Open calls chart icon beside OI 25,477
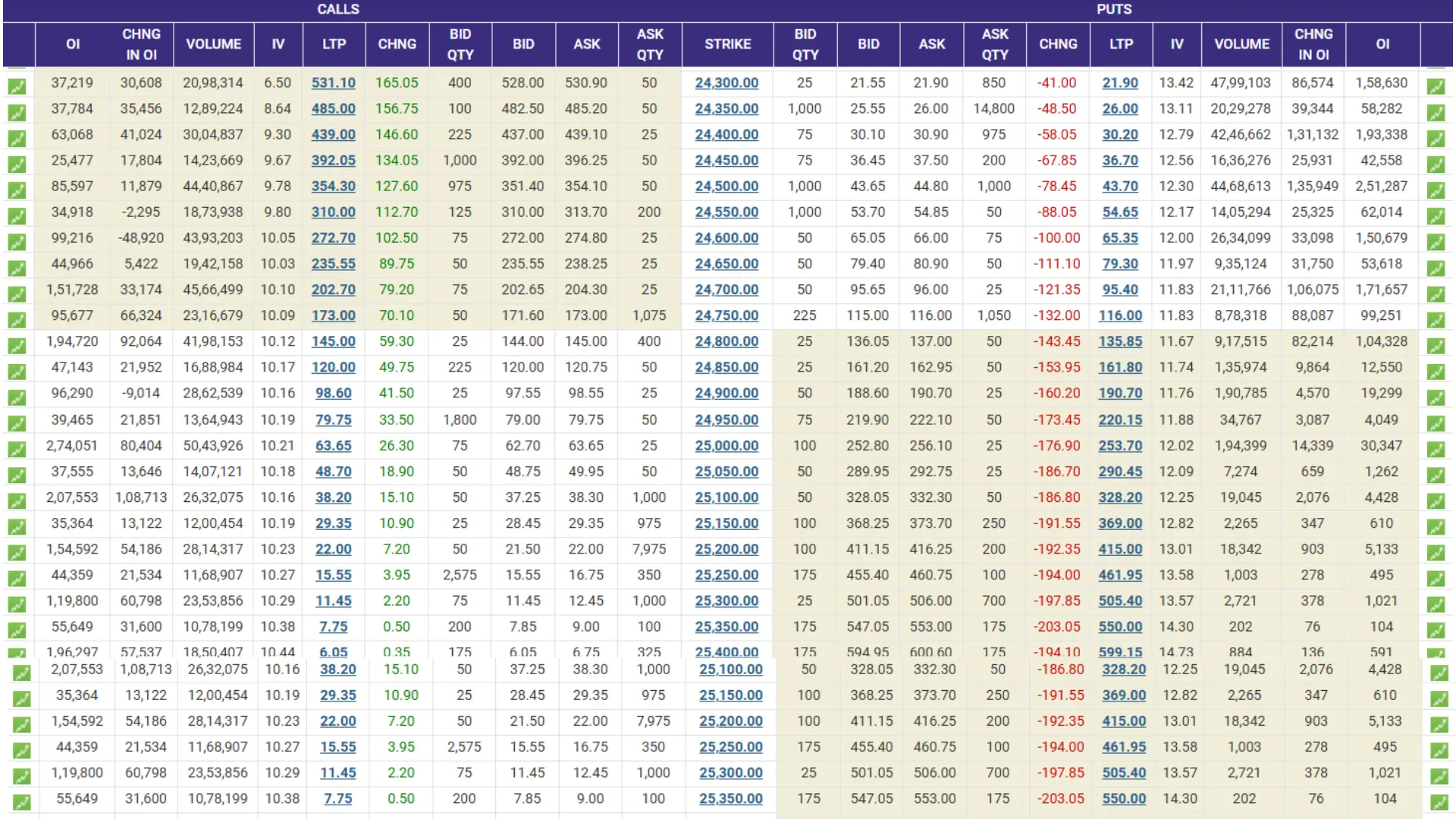This screenshot has height=819, width=1456. (x=17, y=165)
